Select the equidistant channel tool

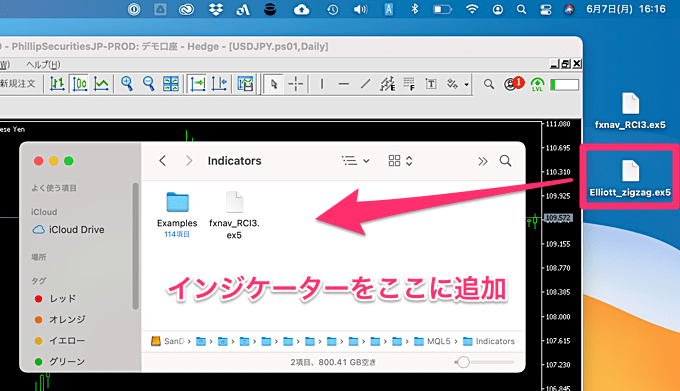tap(387, 84)
